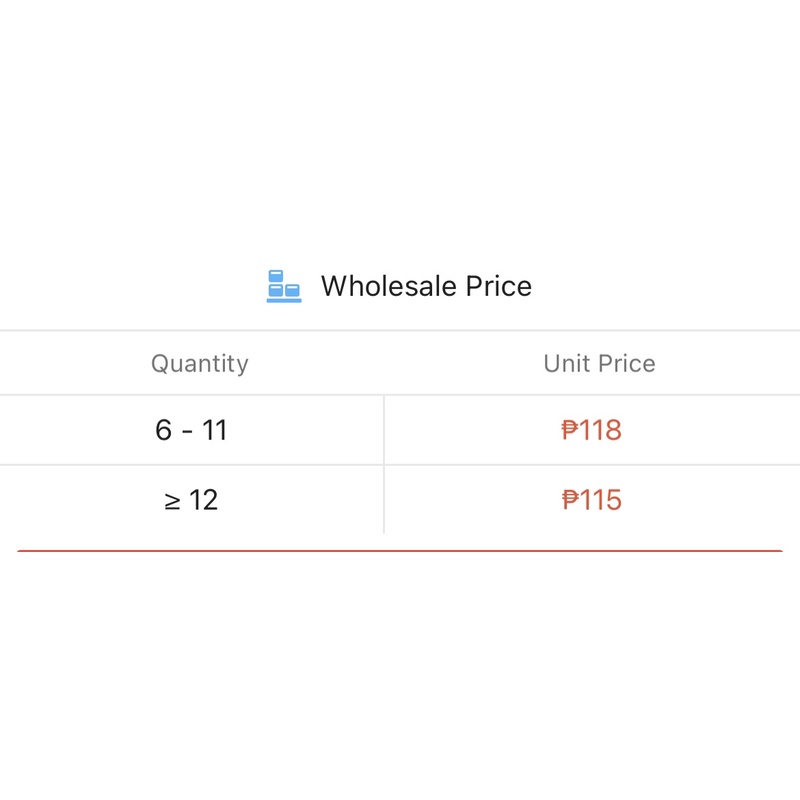Click the Quantity column header
This screenshot has width=800, height=800.
pos(200,363)
